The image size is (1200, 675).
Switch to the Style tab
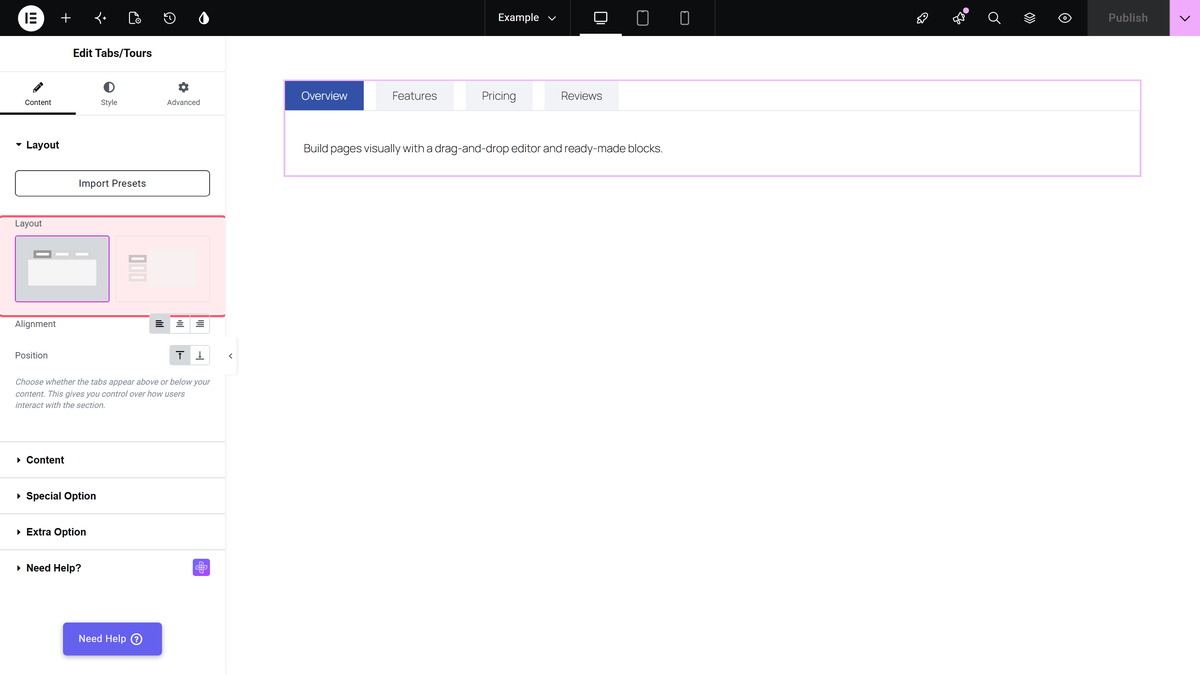pyautogui.click(x=109, y=94)
